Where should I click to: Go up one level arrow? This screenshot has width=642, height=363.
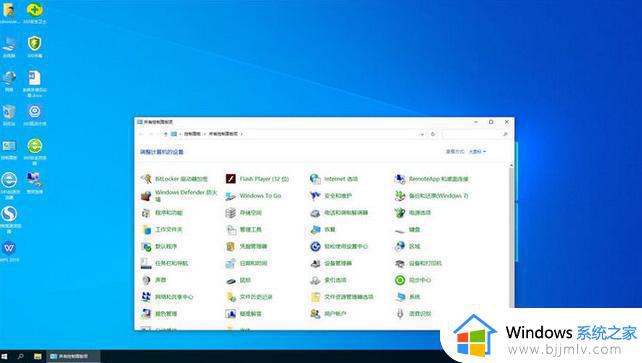point(165,134)
